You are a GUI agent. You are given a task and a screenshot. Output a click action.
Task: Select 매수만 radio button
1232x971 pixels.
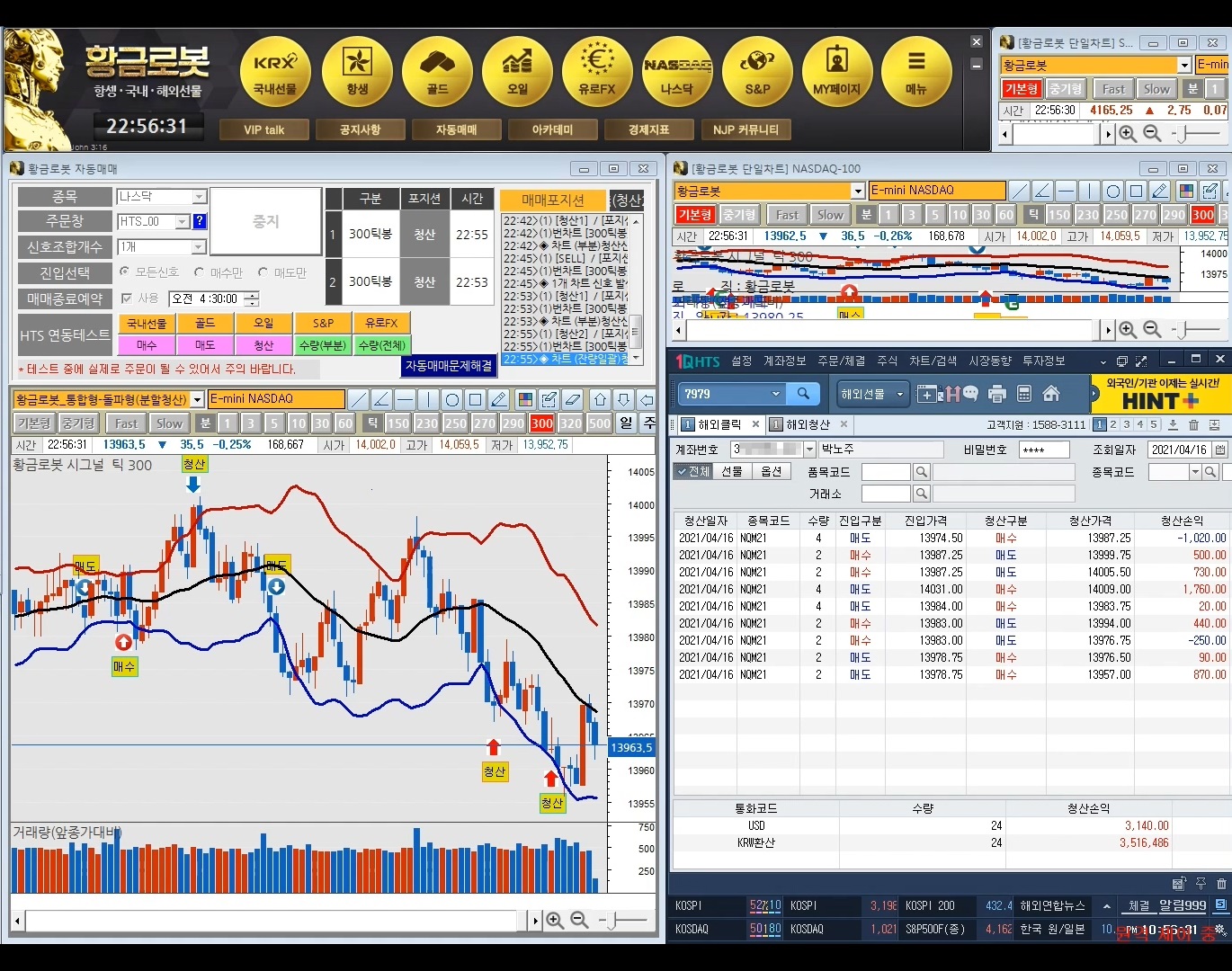click(x=200, y=272)
